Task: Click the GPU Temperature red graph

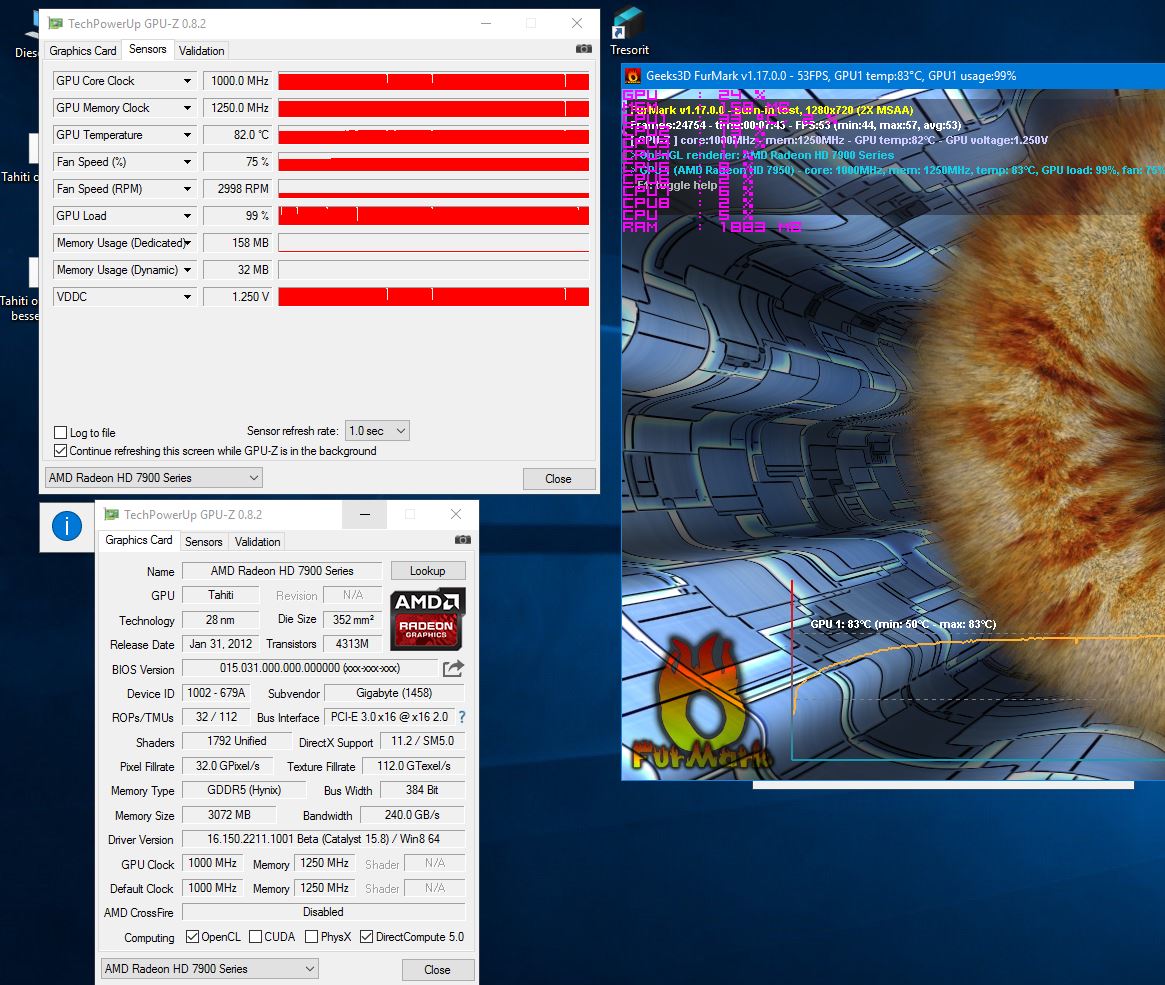Action: (x=434, y=135)
